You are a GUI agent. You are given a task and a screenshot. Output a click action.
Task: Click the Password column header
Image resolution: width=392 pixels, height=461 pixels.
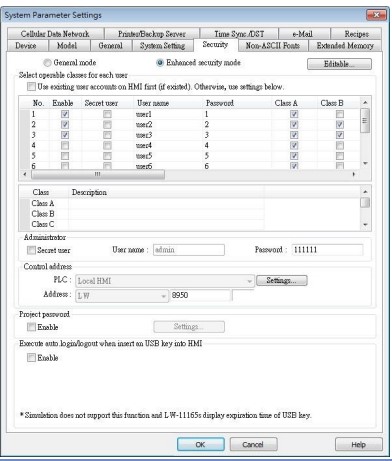237,103
